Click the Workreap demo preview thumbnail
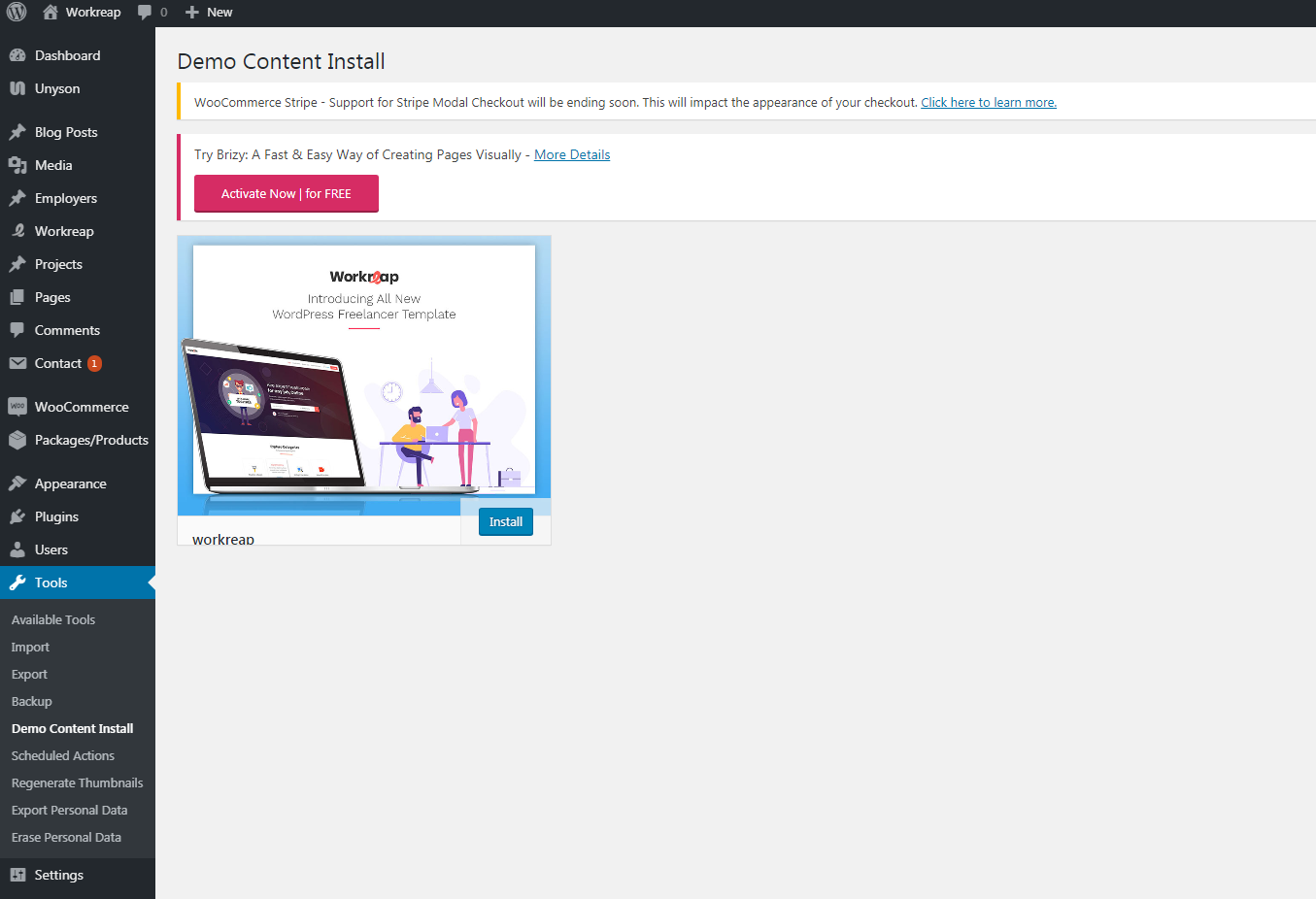The image size is (1316, 899). pos(364,376)
